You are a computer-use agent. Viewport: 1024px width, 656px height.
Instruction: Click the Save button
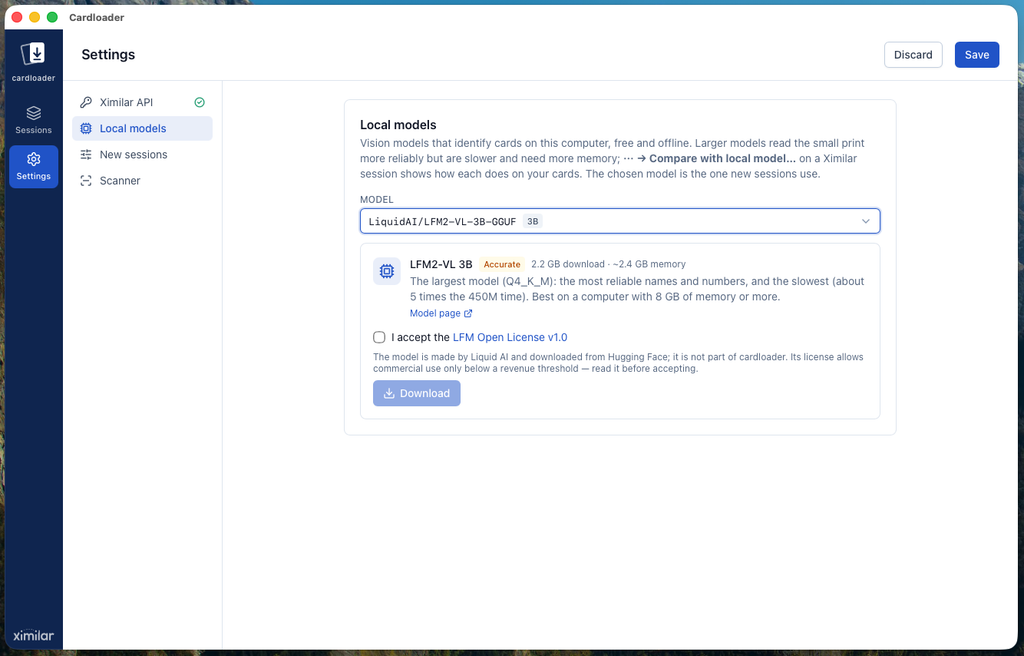(x=976, y=55)
